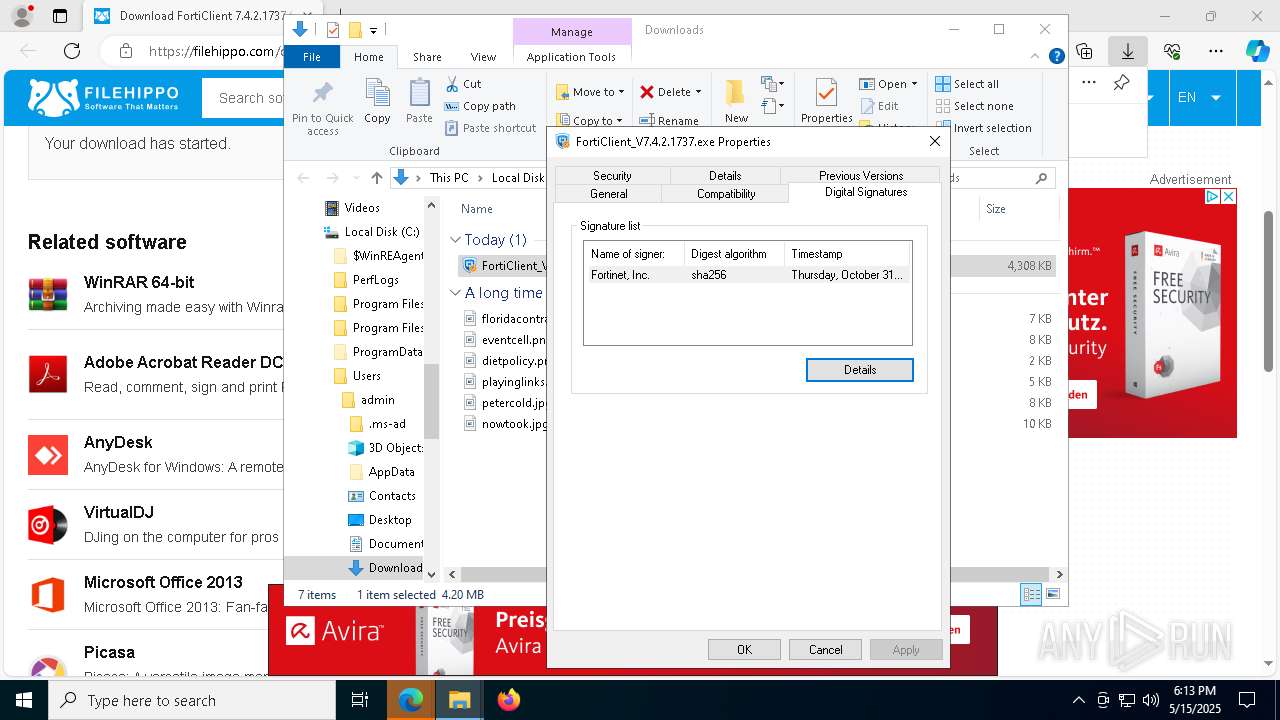Open Quick Access Toolbar customize dropdown
This screenshot has height=720, width=1280.
click(373, 30)
